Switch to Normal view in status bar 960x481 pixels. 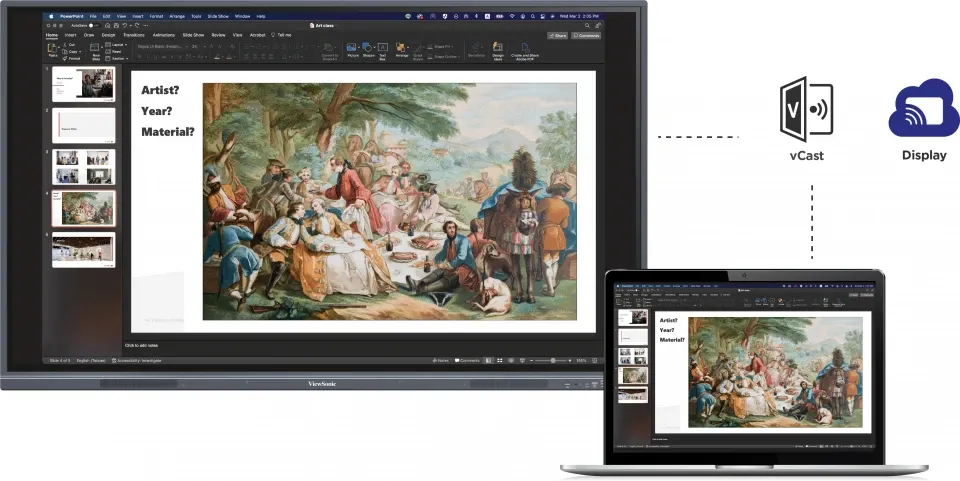click(487, 360)
